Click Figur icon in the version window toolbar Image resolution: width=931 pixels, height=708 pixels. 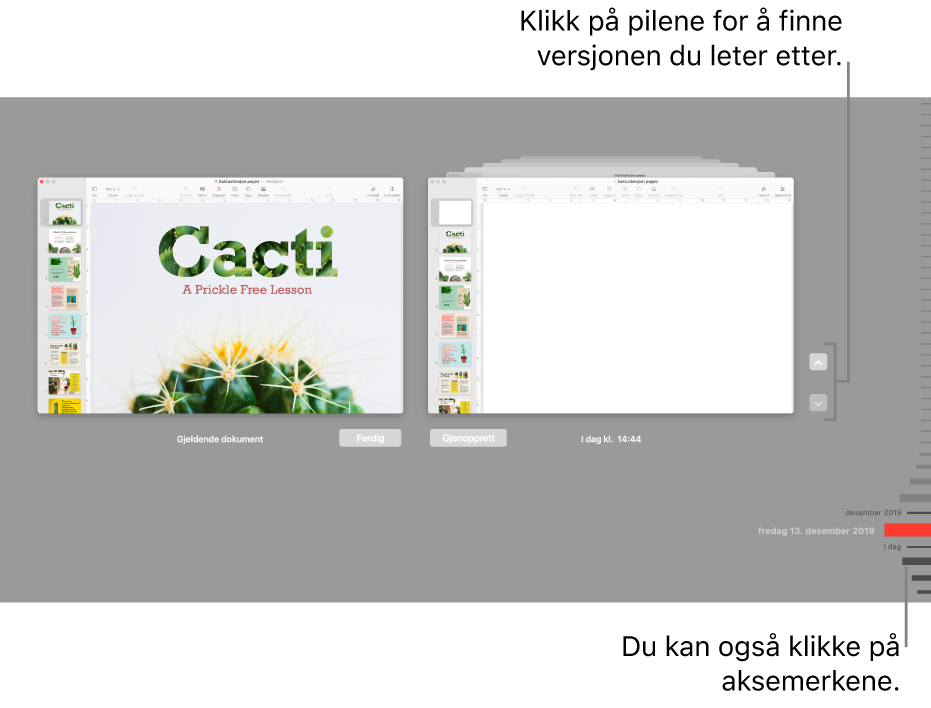pyautogui.click(x=639, y=191)
